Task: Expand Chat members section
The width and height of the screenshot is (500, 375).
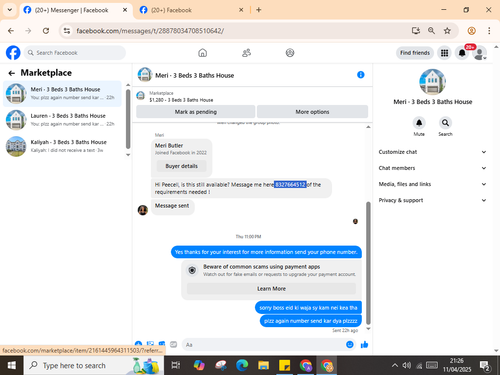Action: (x=432, y=168)
